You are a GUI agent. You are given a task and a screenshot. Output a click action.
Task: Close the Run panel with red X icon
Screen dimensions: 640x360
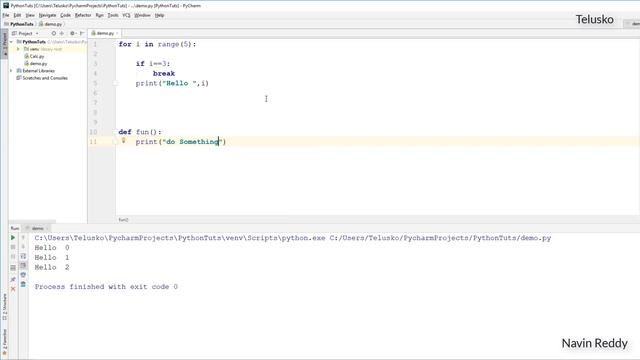[13, 289]
